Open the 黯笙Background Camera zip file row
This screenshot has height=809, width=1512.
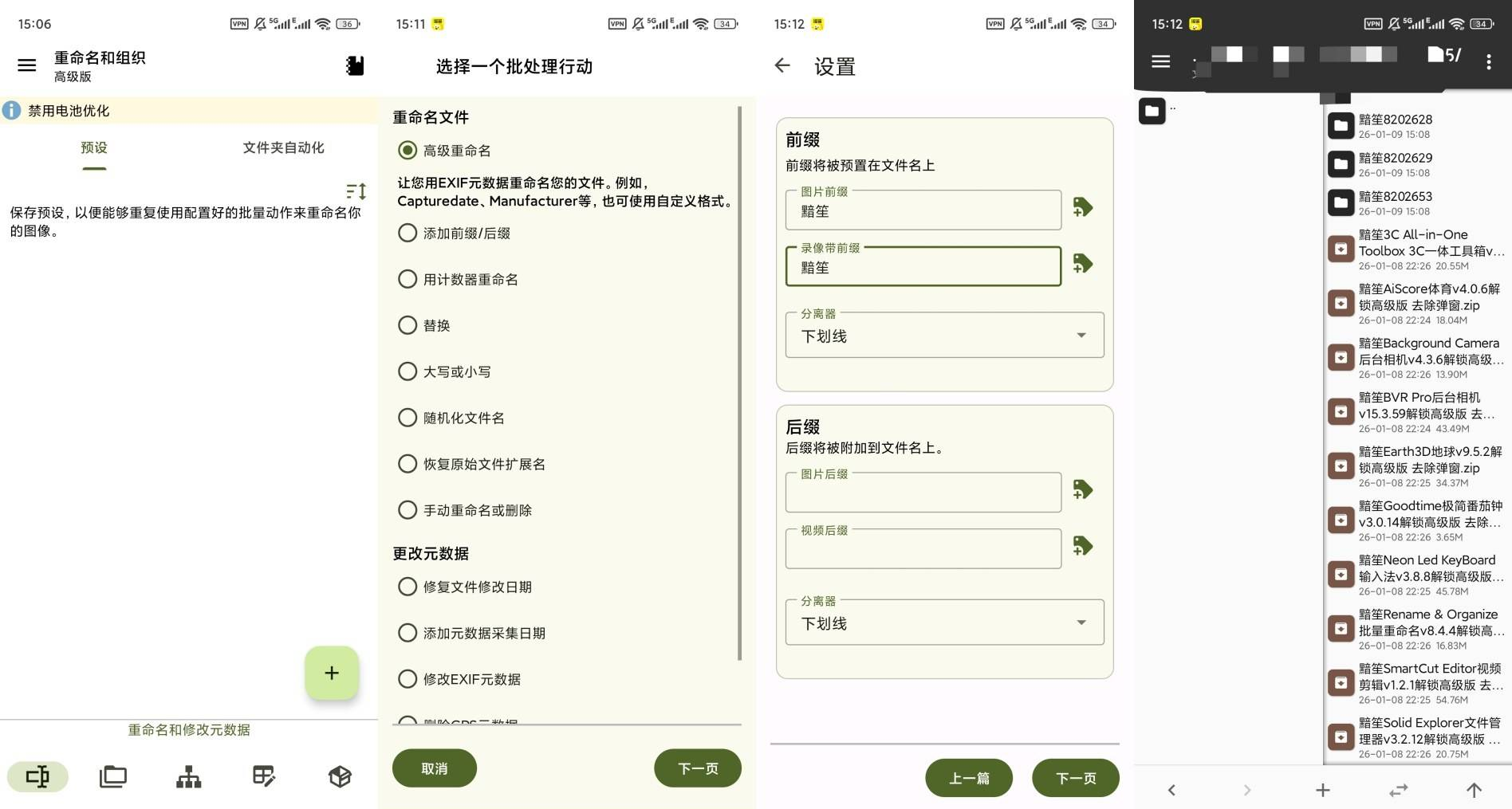tap(1417, 358)
